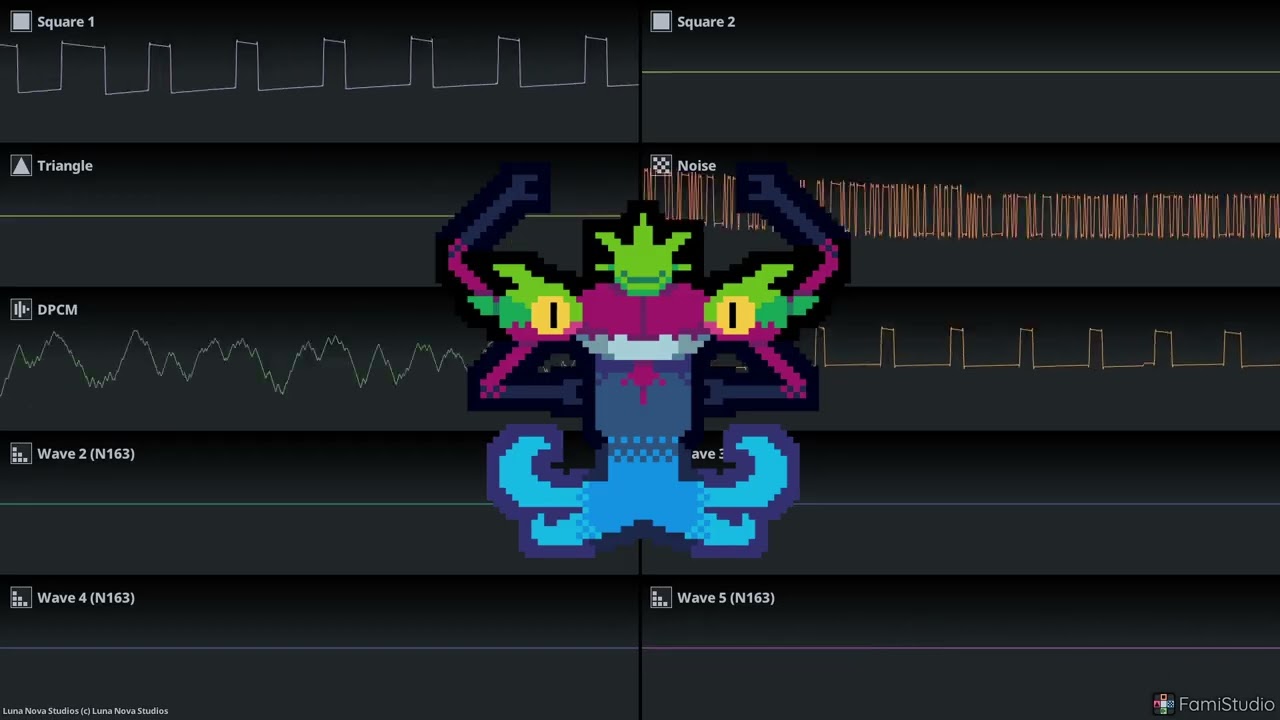Select the Triangle channel icon
The image size is (1280, 720).
click(x=21, y=166)
